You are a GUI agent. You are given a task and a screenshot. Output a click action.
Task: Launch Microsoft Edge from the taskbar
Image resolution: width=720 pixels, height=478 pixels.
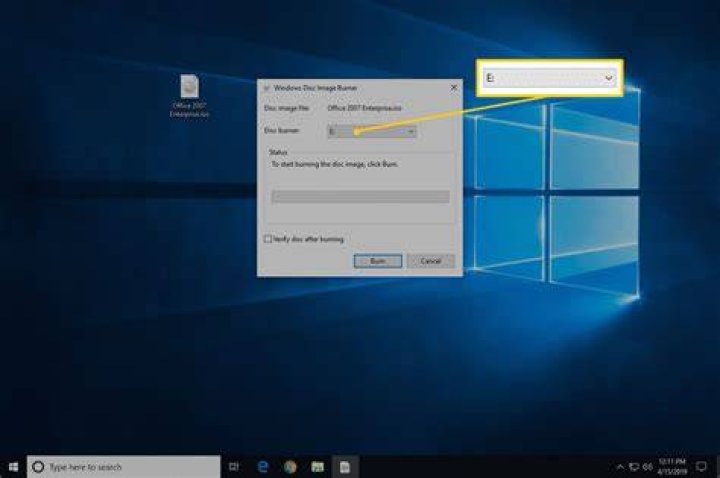pyautogui.click(x=263, y=467)
